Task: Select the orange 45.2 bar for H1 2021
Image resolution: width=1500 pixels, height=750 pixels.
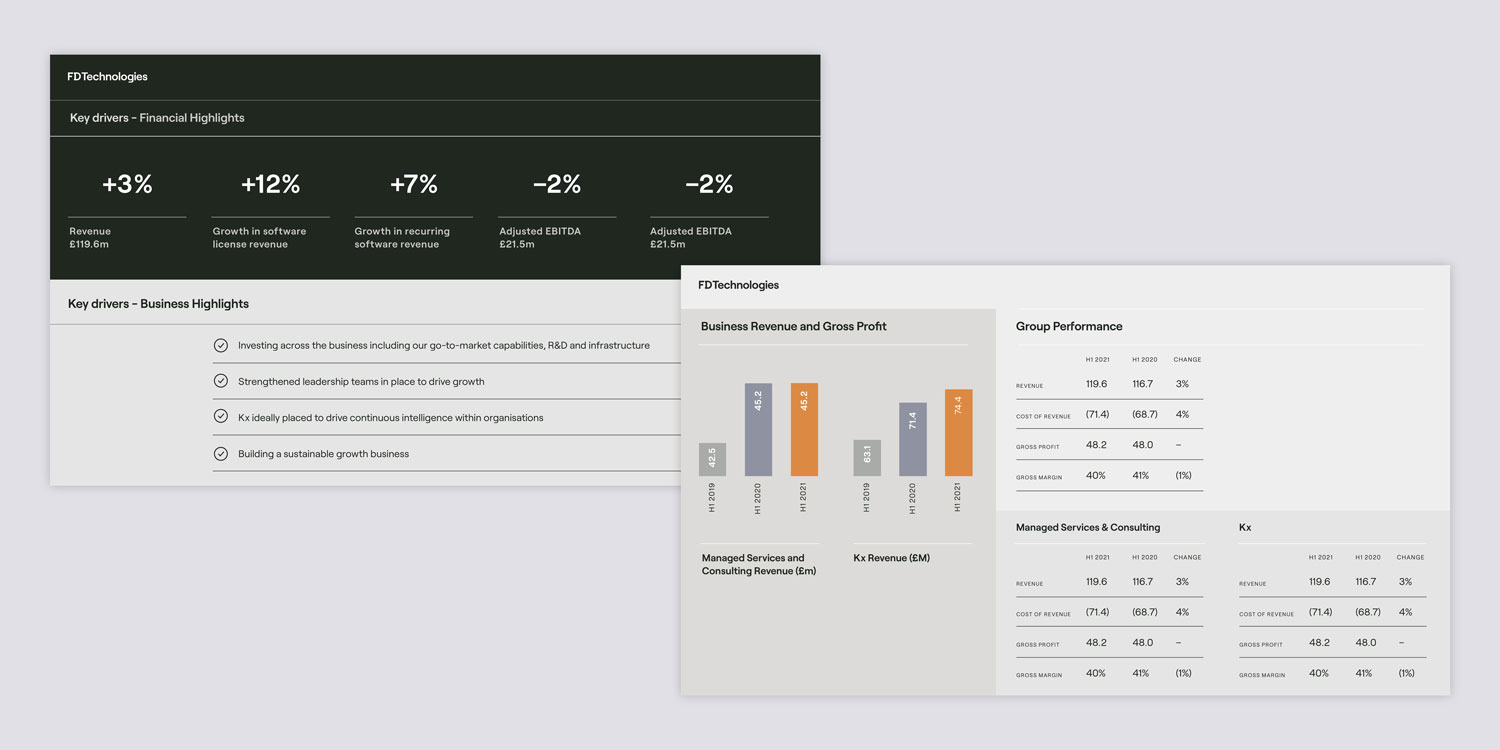Action: 804,429
